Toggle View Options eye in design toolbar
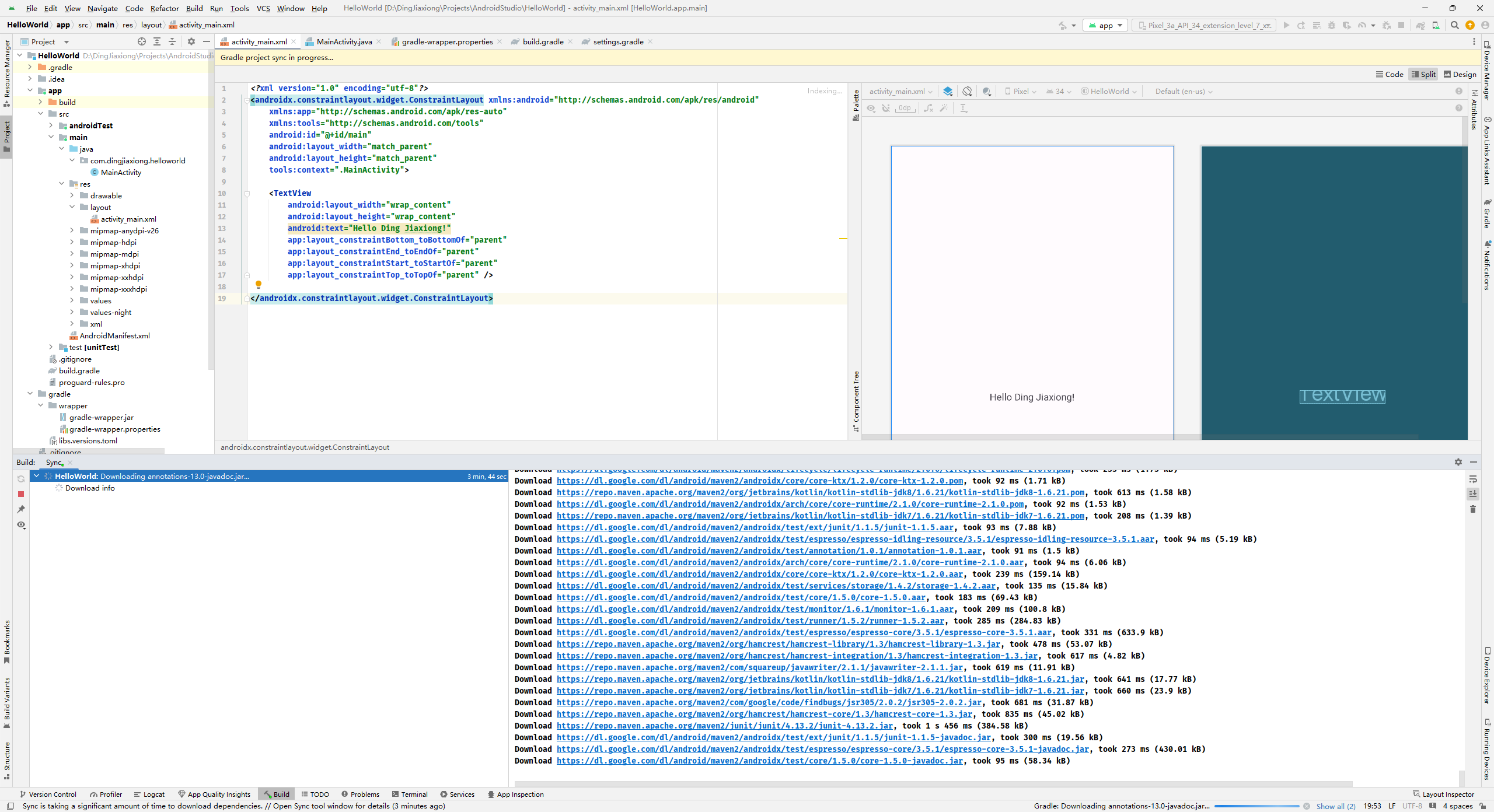1494x812 pixels. [x=871, y=108]
